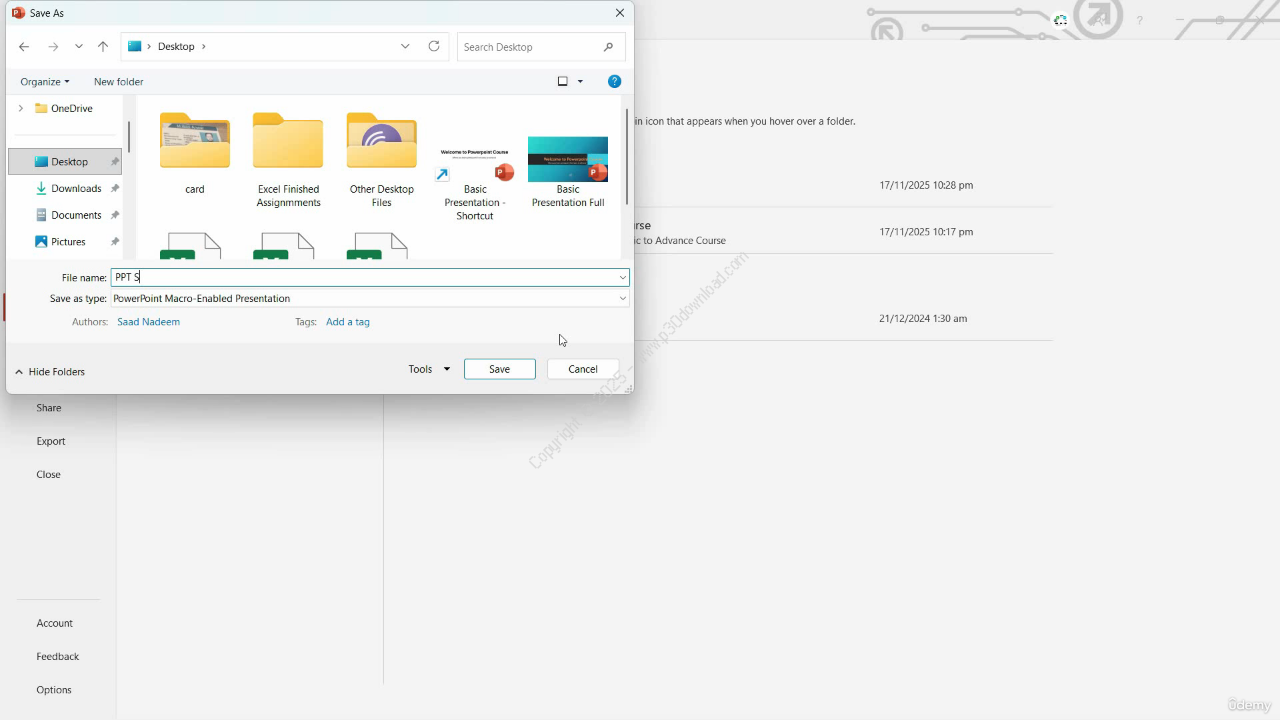Open Other Desktop Files folder
The width and height of the screenshot is (1280, 720).
point(381,159)
